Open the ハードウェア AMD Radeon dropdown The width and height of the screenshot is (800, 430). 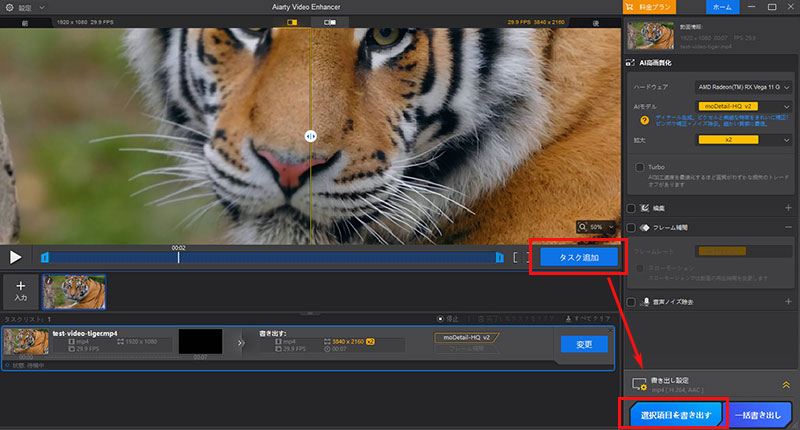coord(743,87)
